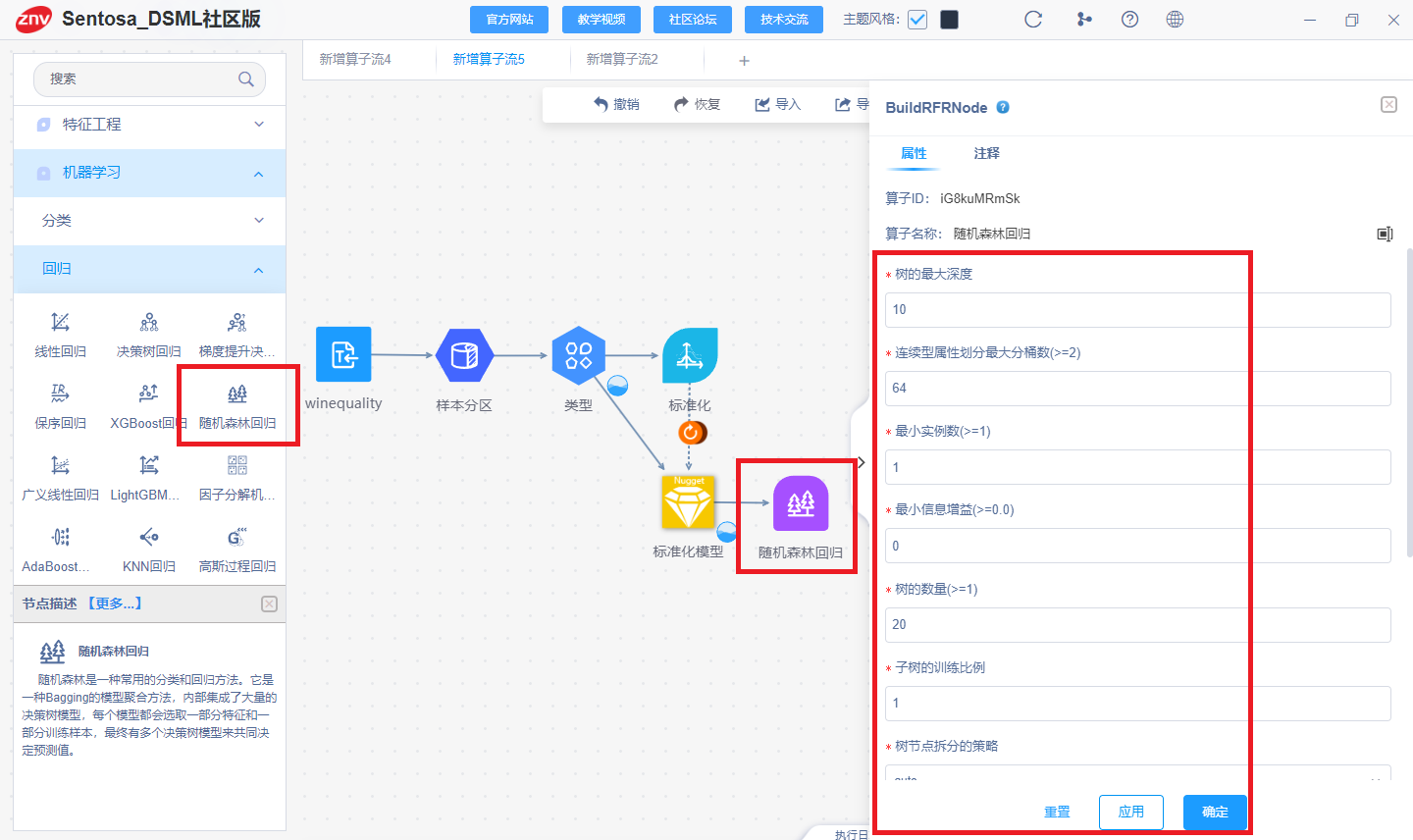1413x840 pixels.
Task: Close the BuildRFRNode properties panel
Action: 1388,104
